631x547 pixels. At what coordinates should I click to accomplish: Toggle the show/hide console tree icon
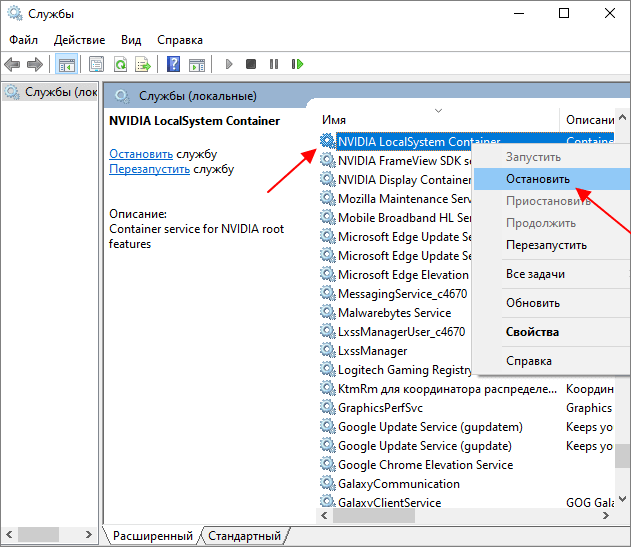(x=66, y=64)
